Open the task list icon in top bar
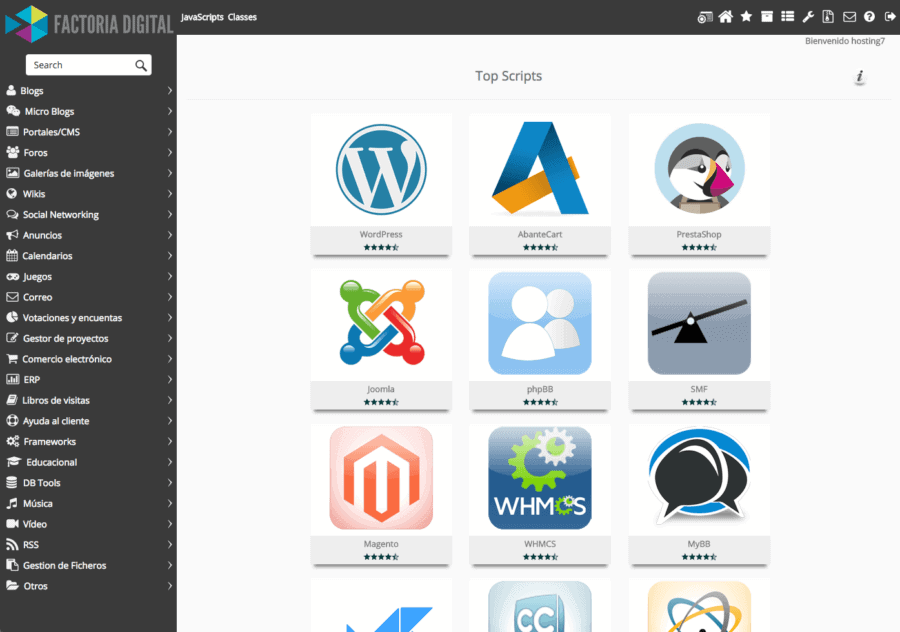 click(788, 17)
